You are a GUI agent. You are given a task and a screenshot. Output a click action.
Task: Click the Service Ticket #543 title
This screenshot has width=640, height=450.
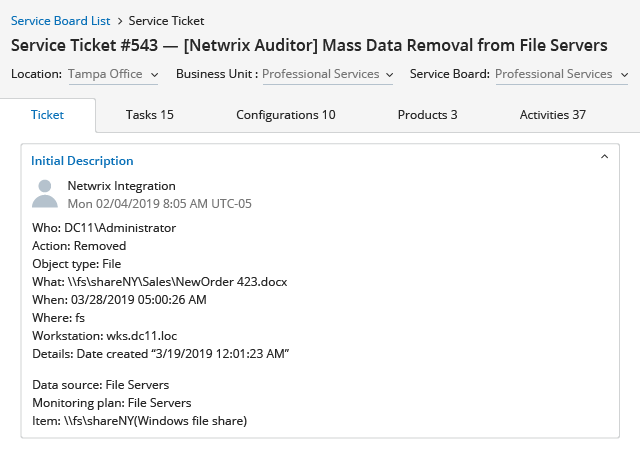tap(309, 45)
